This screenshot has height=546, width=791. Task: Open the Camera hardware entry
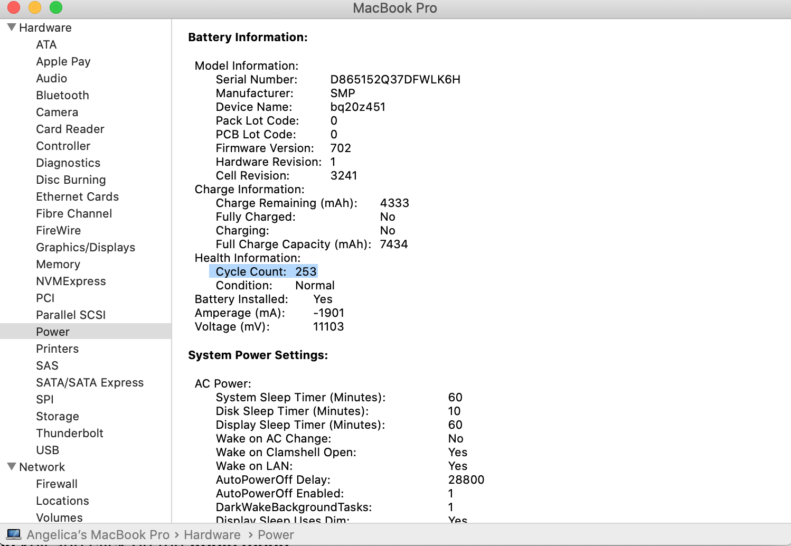click(x=57, y=112)
